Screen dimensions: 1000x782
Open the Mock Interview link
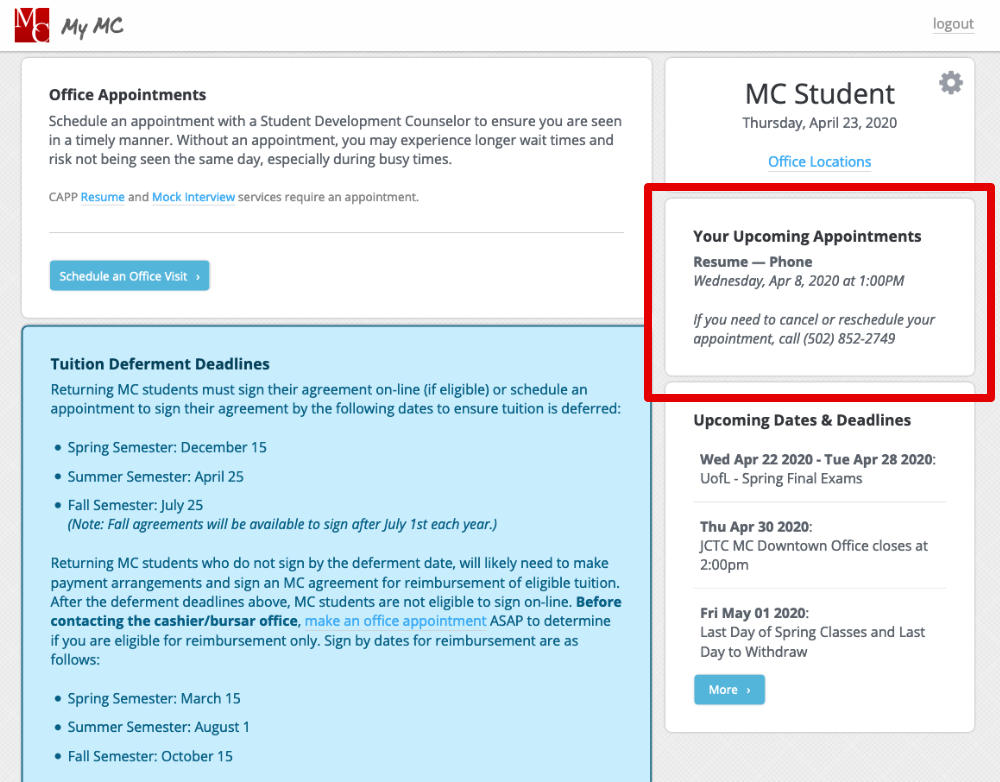point(193,197)
